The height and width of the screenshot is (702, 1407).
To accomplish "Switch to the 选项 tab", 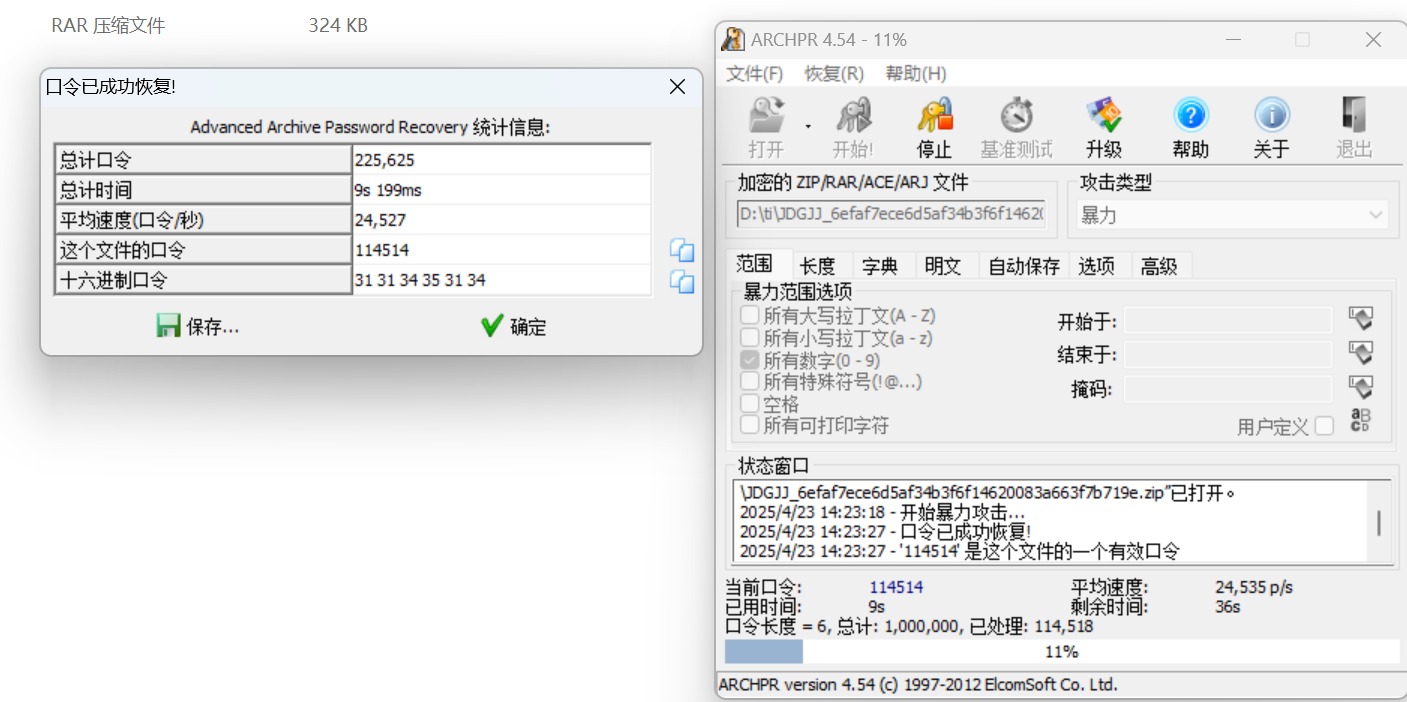I will click(1097, 266).
